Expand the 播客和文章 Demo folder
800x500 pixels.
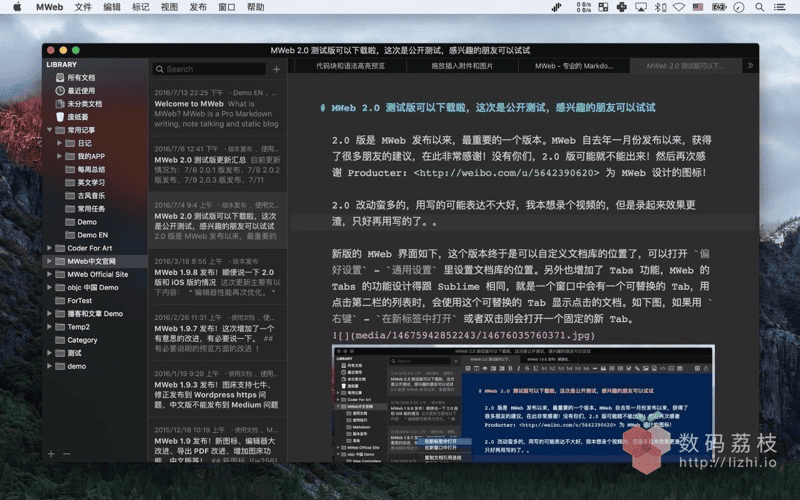tap(49, 314)
